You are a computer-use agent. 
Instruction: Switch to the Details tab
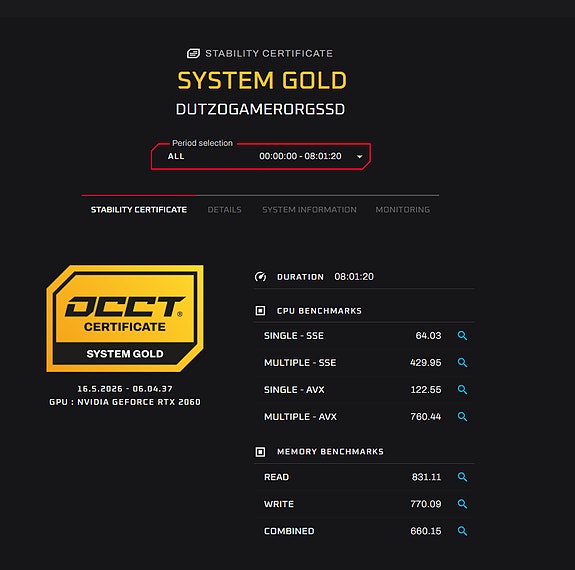click(x=224, y=210)
